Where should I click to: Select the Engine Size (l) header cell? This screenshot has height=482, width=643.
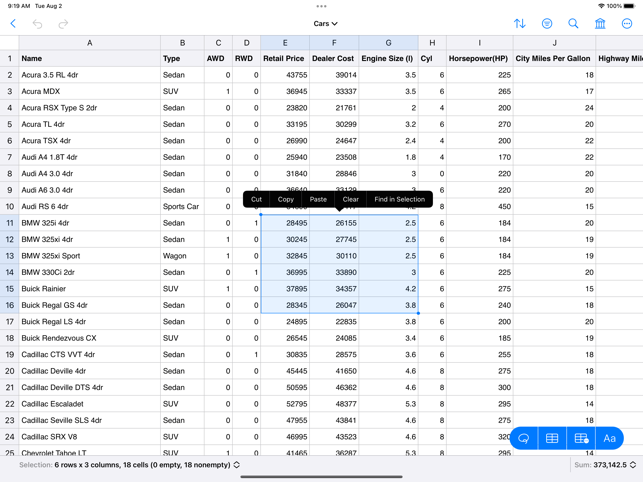(x=388, y=58)
